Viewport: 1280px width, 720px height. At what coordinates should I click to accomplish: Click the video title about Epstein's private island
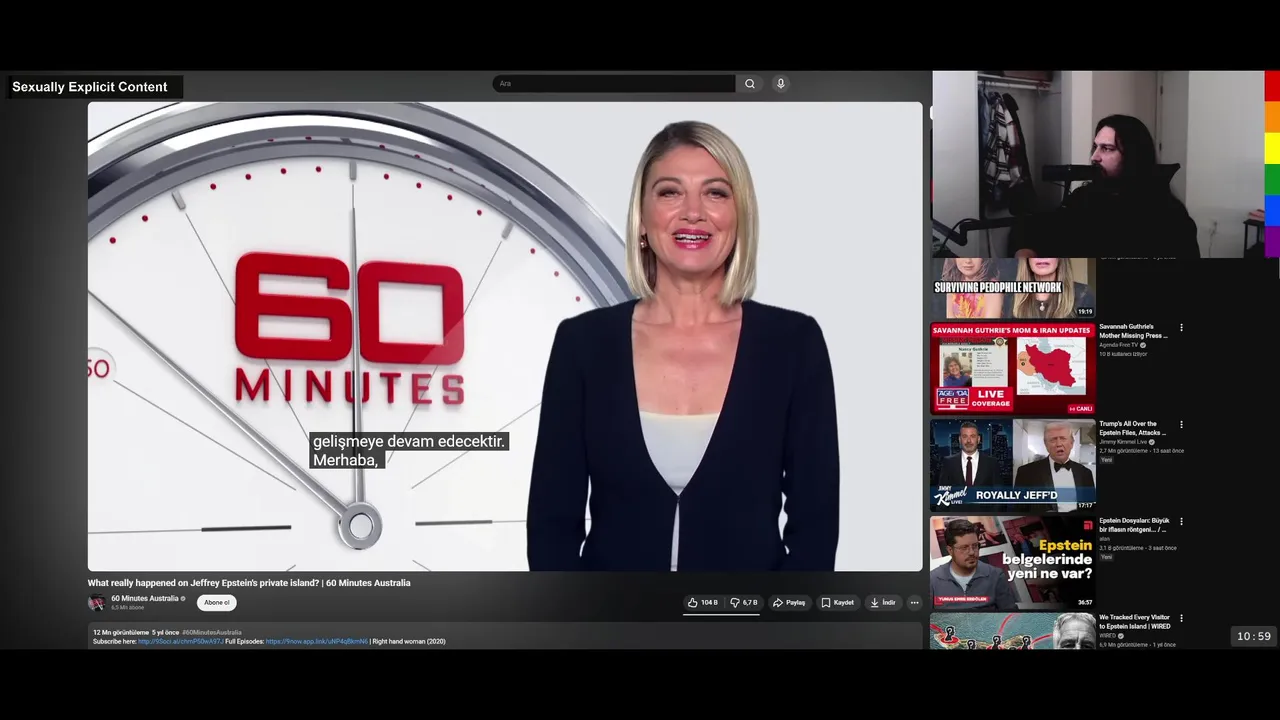(x=249, y=583)
